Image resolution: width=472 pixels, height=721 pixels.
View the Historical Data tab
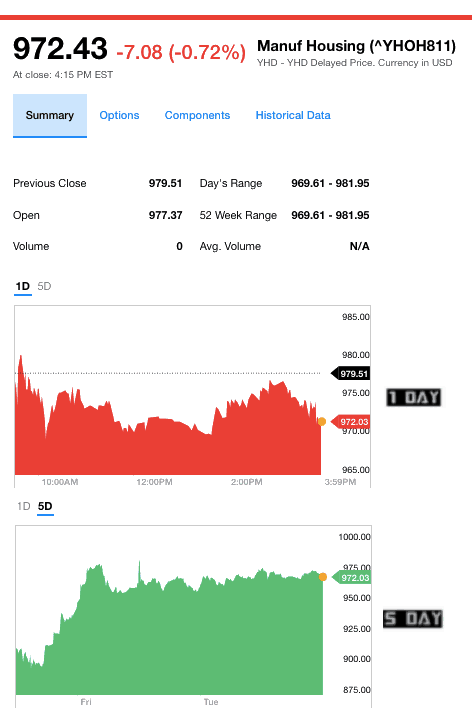[293, 115]
